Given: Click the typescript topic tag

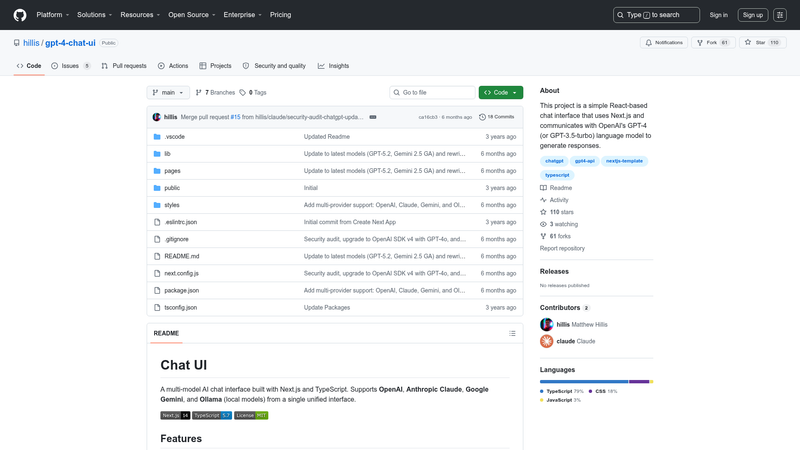Looking at the screenshot, I should tap(557, 175).
